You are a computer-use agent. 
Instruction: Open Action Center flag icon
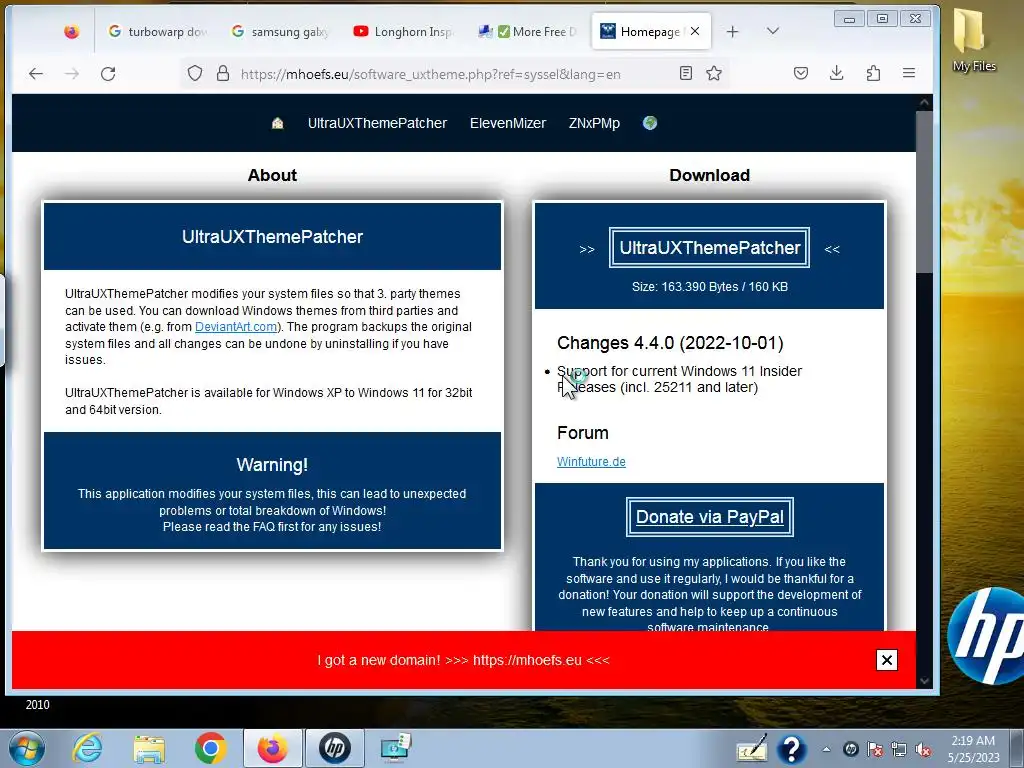(874, 749)
